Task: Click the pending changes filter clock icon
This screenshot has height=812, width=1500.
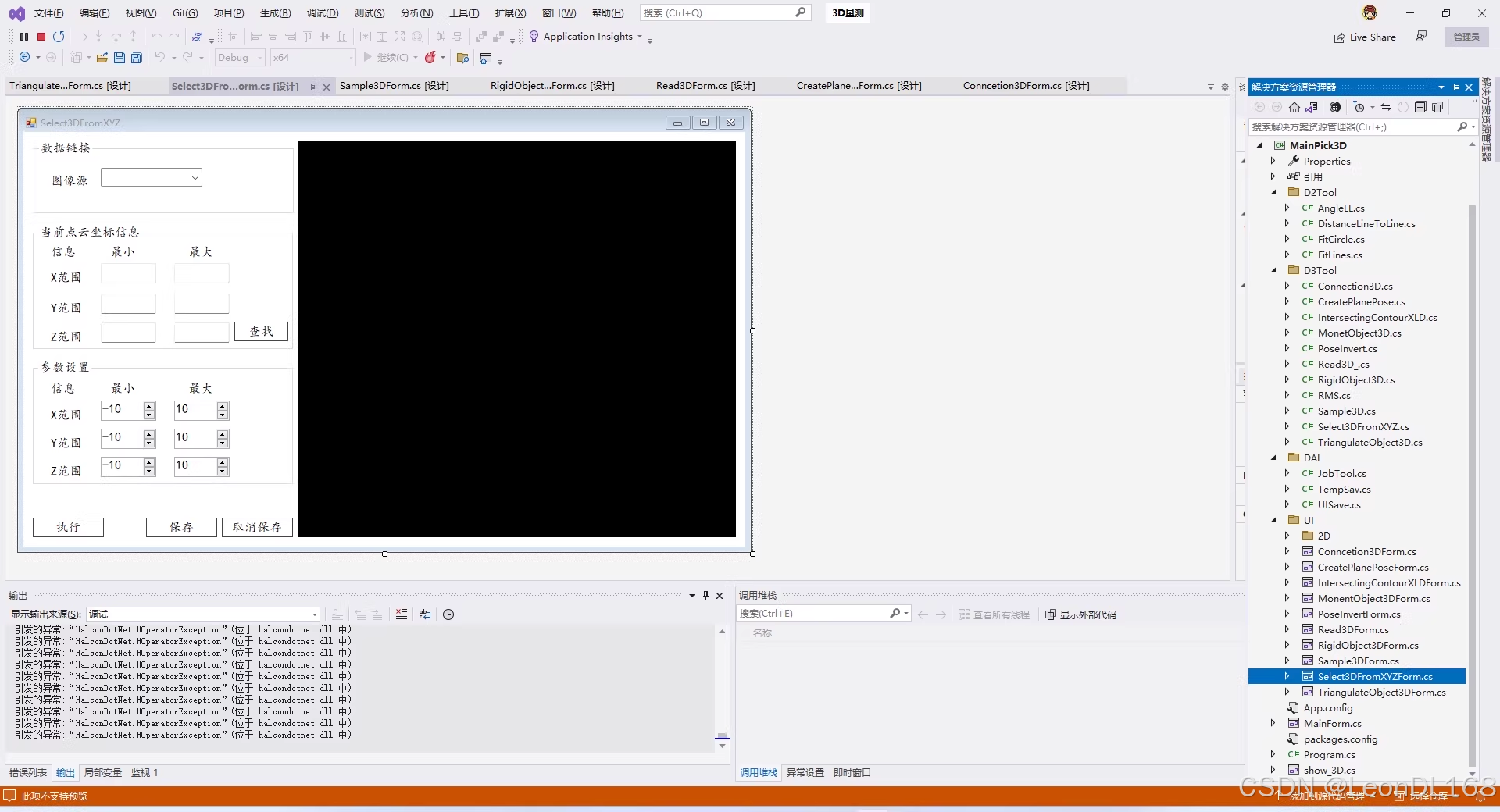Action: [x=1359, y=107]
